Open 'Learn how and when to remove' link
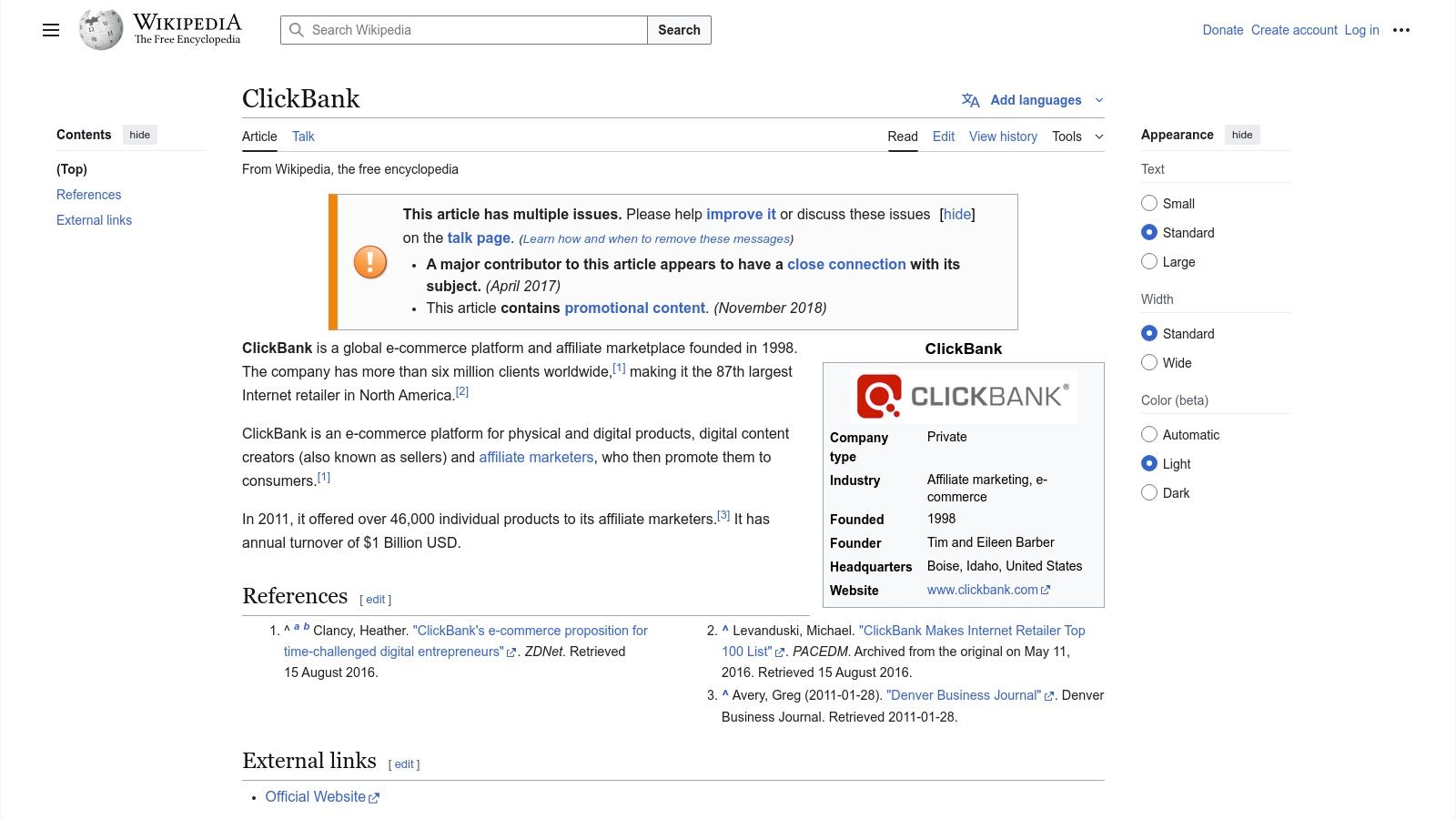Image resolution: width=1456 pixels, height=819 pixels. pos(656,239)
